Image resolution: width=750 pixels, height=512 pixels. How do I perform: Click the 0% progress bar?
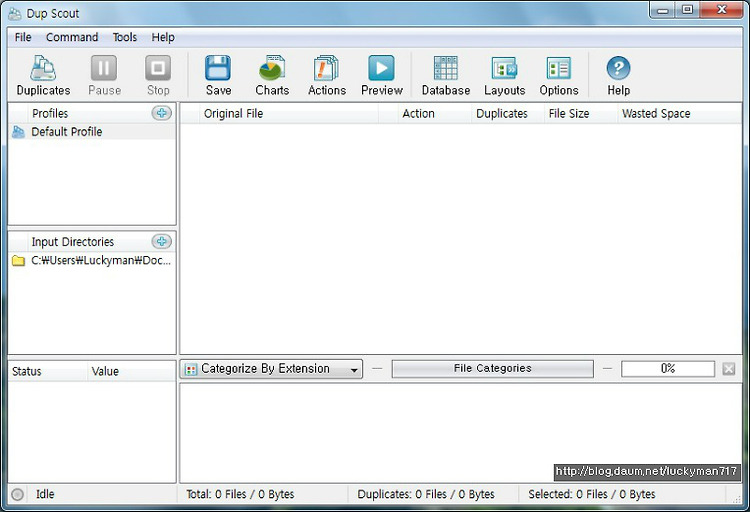point(668,369)
